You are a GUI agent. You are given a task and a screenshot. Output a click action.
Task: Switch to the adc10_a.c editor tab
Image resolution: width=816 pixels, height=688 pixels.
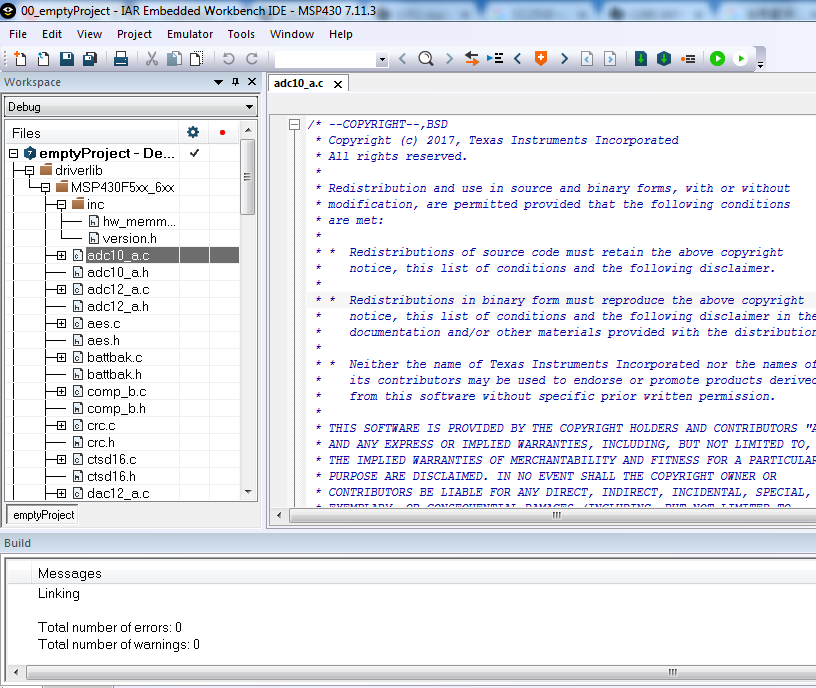point(300,84)
